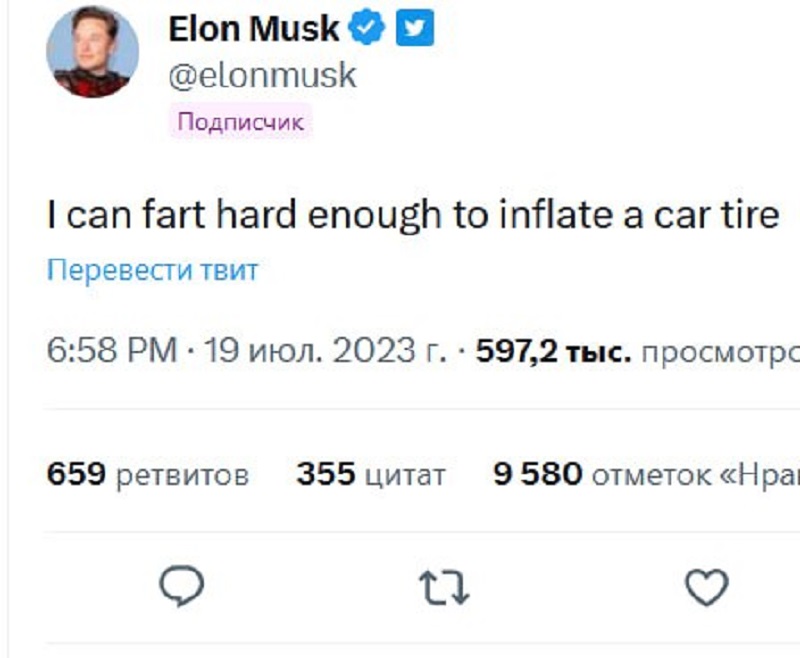Click the Elon Musk display name
Viewport: 800px width, 658px height.
tap(254, 31)
